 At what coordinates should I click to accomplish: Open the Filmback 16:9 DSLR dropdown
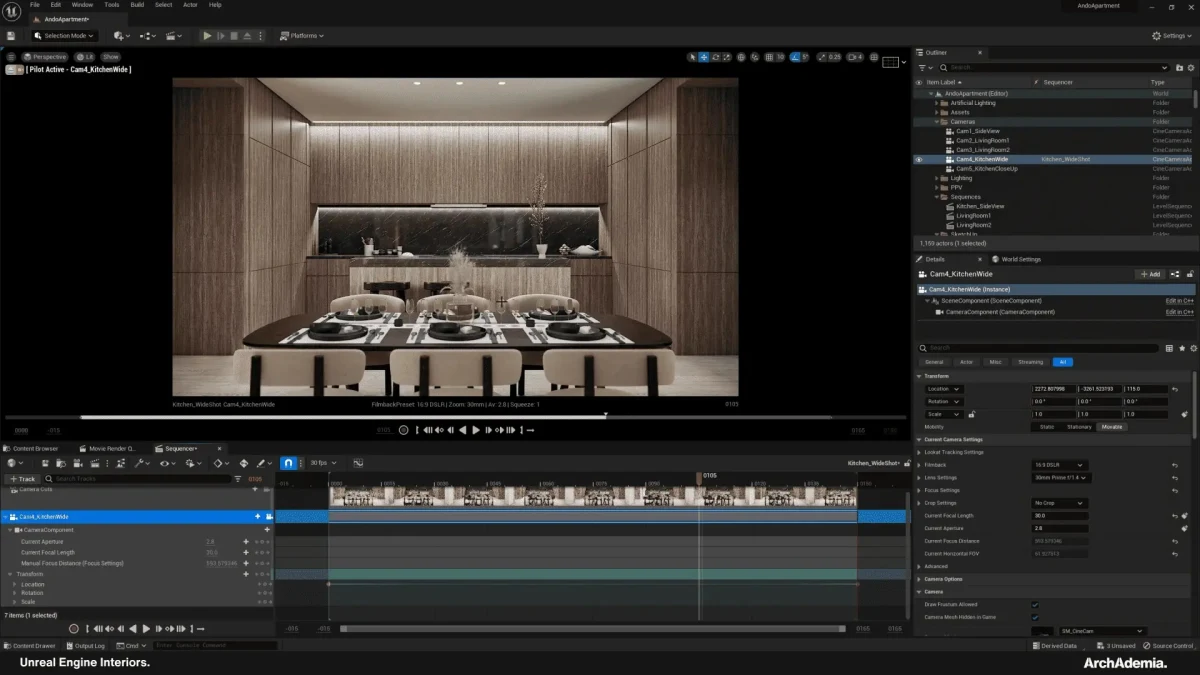tap(1061, 465)
